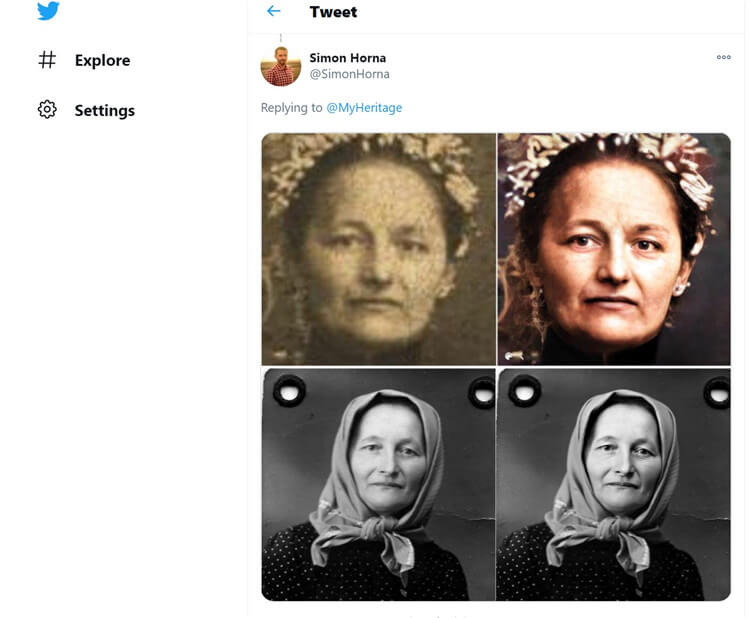Go back using the arrow icon

tap(273, 12)
